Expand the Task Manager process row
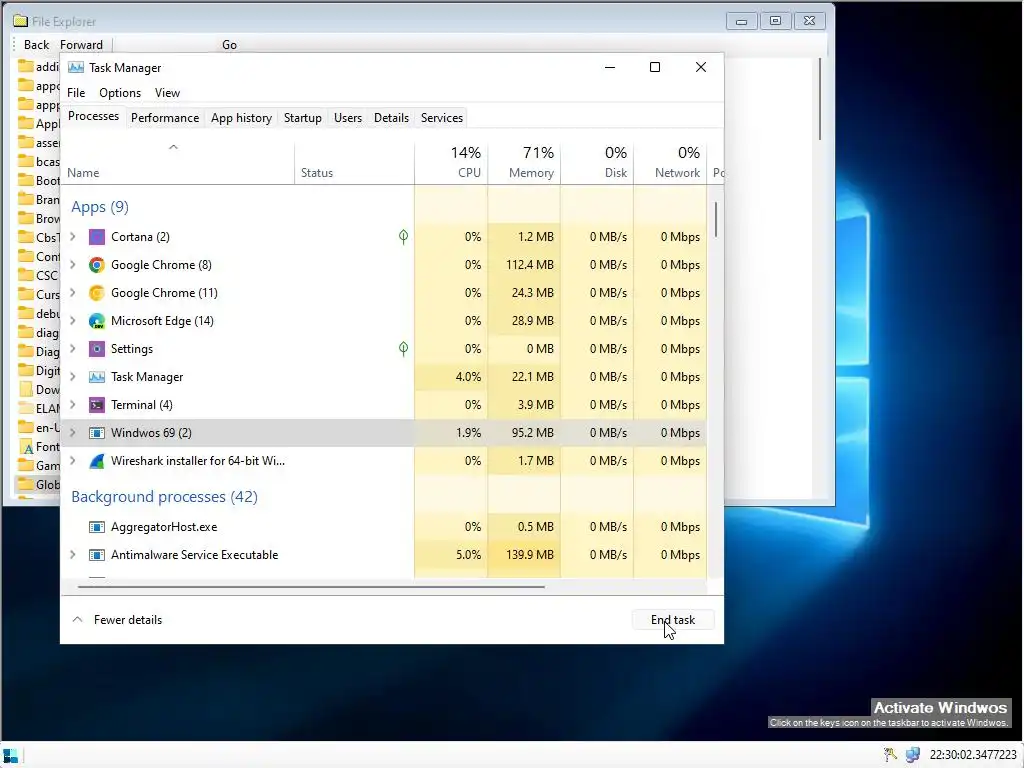 pyautogui.click(x=72, y=377)
